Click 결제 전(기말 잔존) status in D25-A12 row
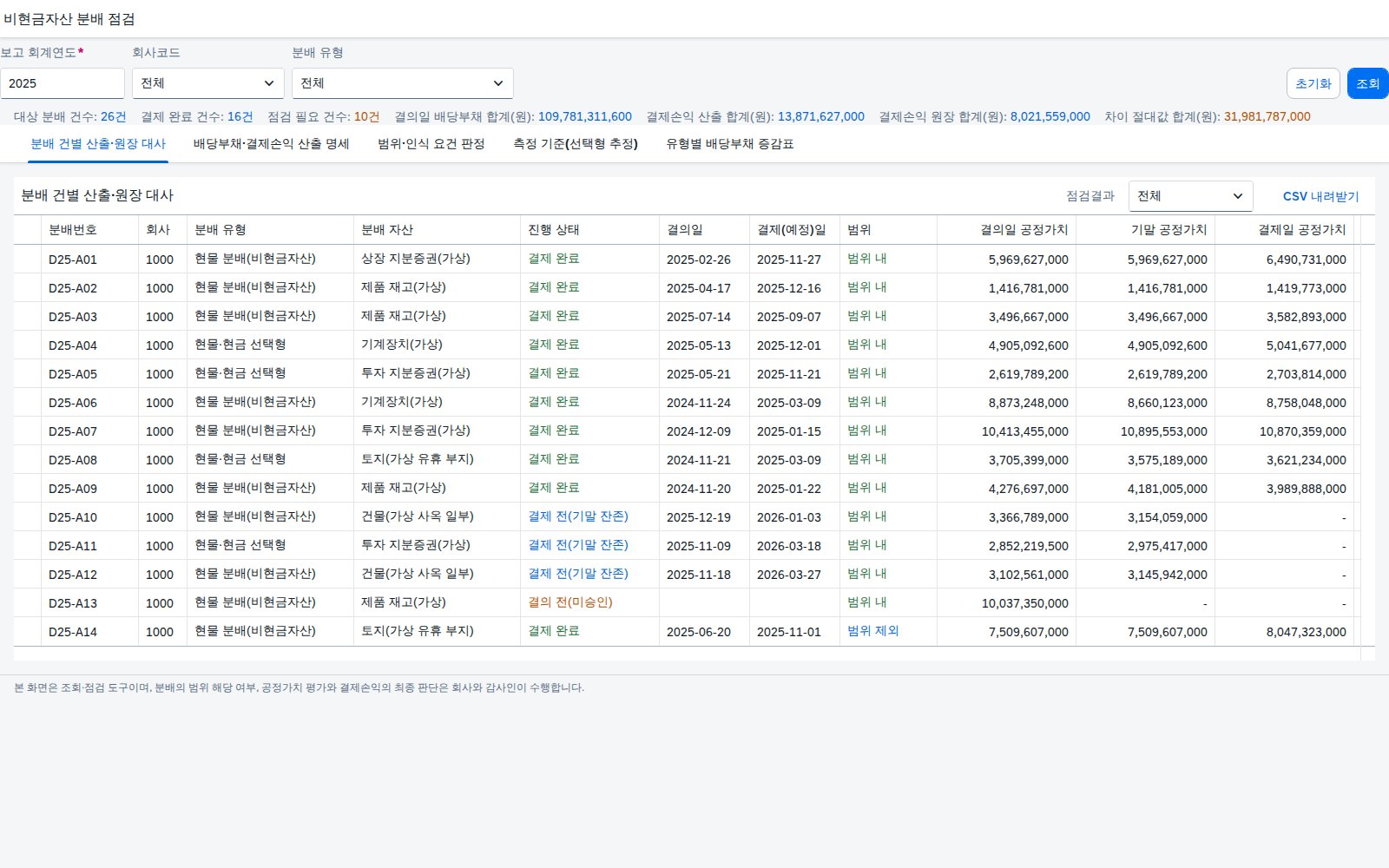The height and width of the screenshot is (868, 1389). 578,574
